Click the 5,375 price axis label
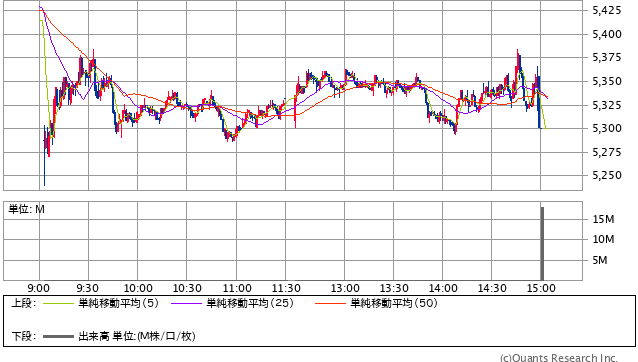Image resolution: width=638 pixels, height=362 pixels. click(607, 58)
